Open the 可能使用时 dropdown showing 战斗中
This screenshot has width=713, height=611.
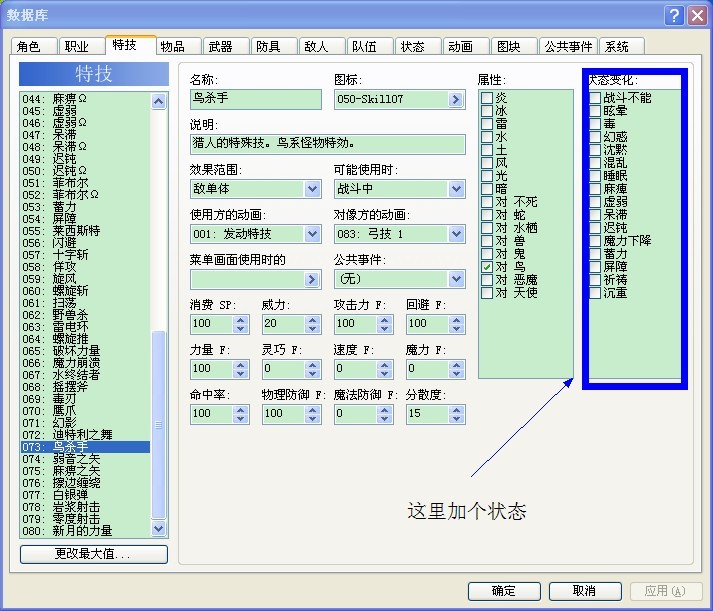tap(456, 189)
